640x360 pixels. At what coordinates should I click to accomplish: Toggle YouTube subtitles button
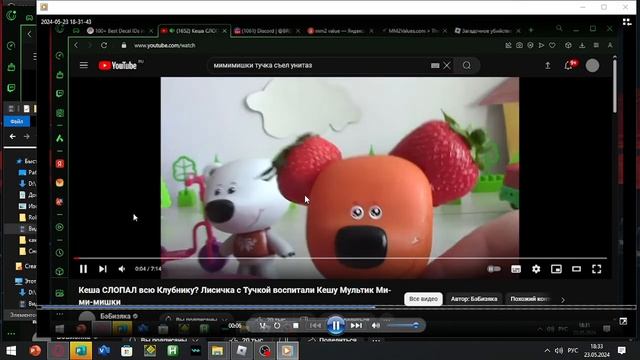point(516,269)
